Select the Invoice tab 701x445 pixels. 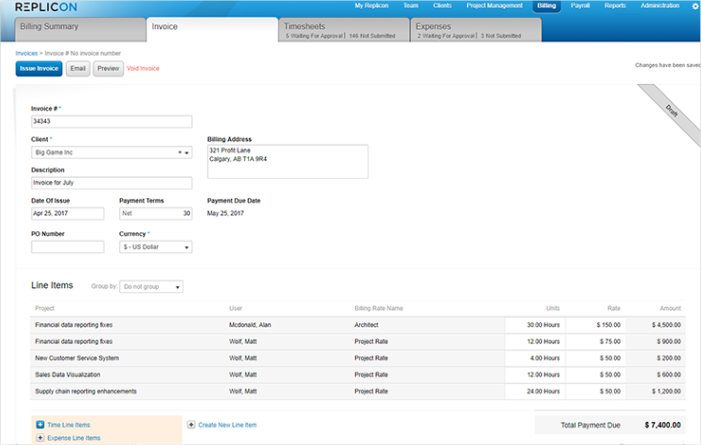212,30
